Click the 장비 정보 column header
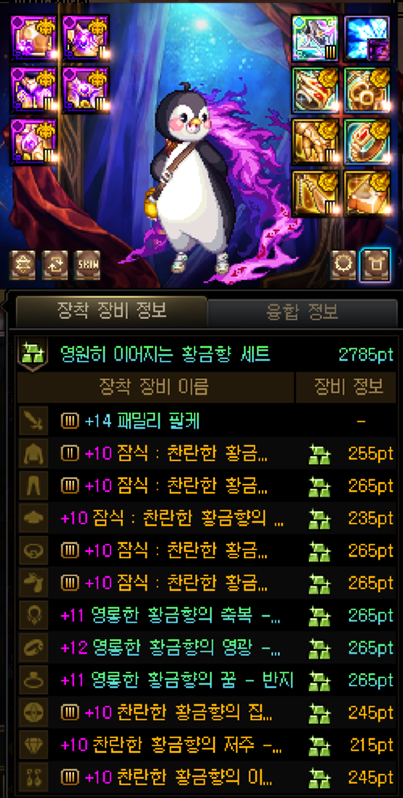Viewport: 403px width, 798px height. pyautogui.click(x=348, y=387)
